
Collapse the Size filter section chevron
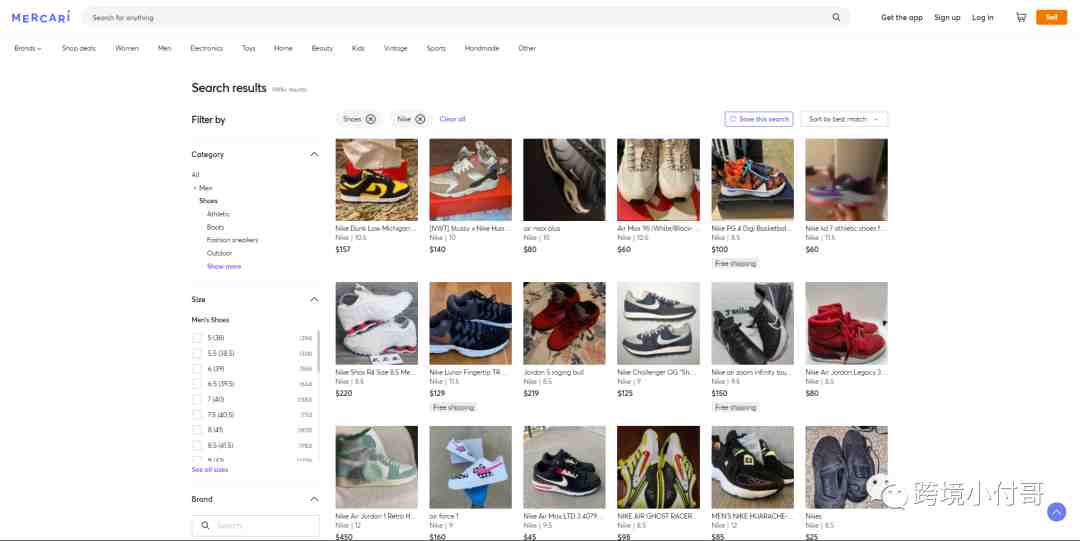tap(314, 299)
